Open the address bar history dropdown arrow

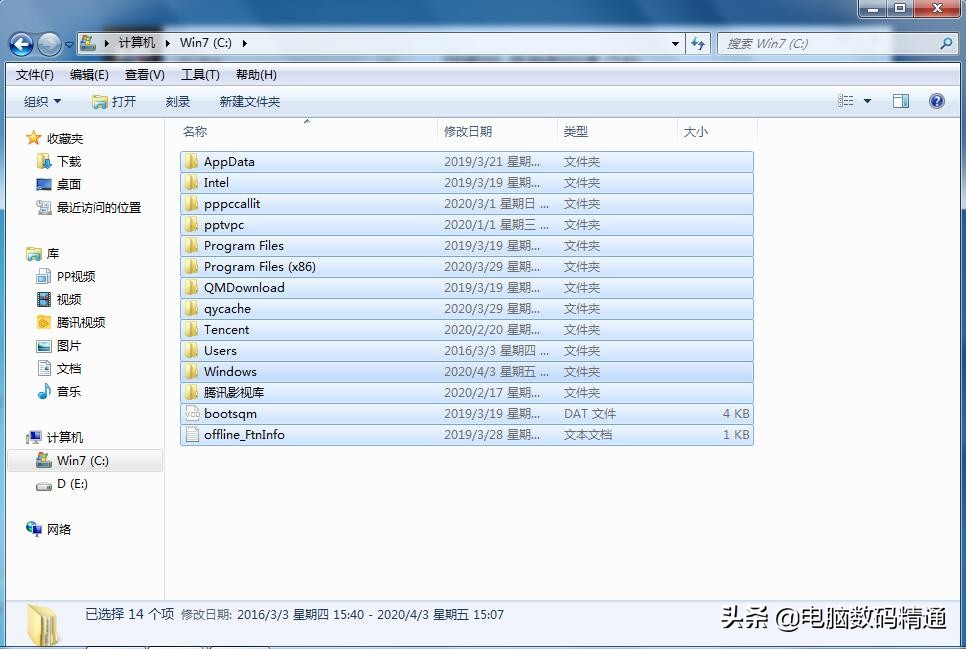pos(677,44)
